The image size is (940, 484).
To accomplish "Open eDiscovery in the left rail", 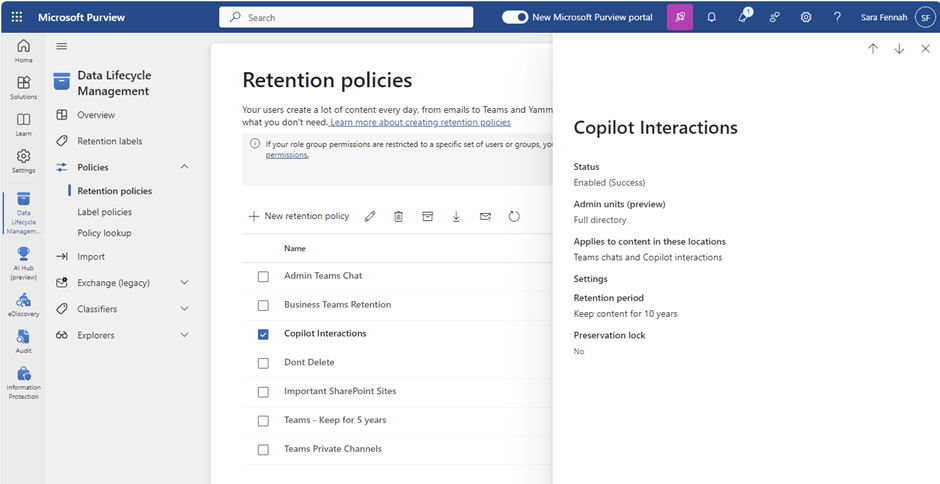I will (x=23, y=305).
